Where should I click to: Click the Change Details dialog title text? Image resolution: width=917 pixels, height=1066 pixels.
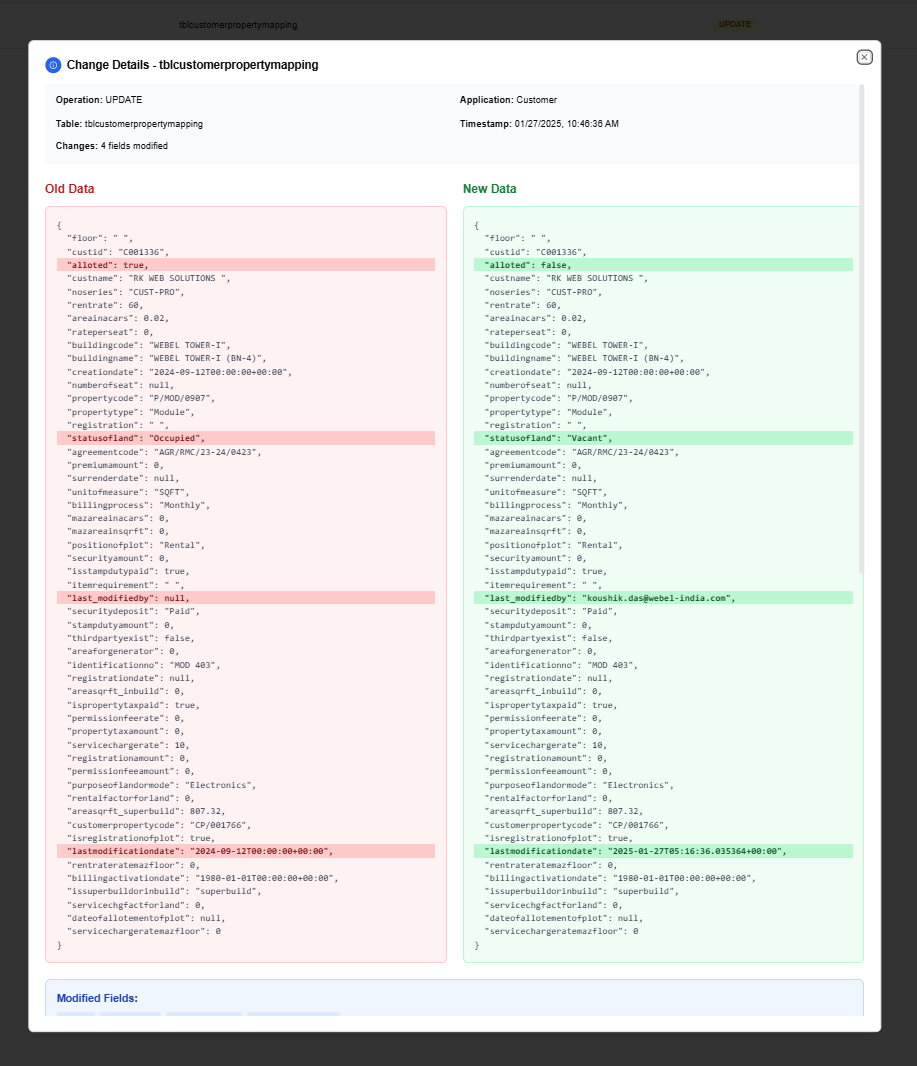[192, 65]
